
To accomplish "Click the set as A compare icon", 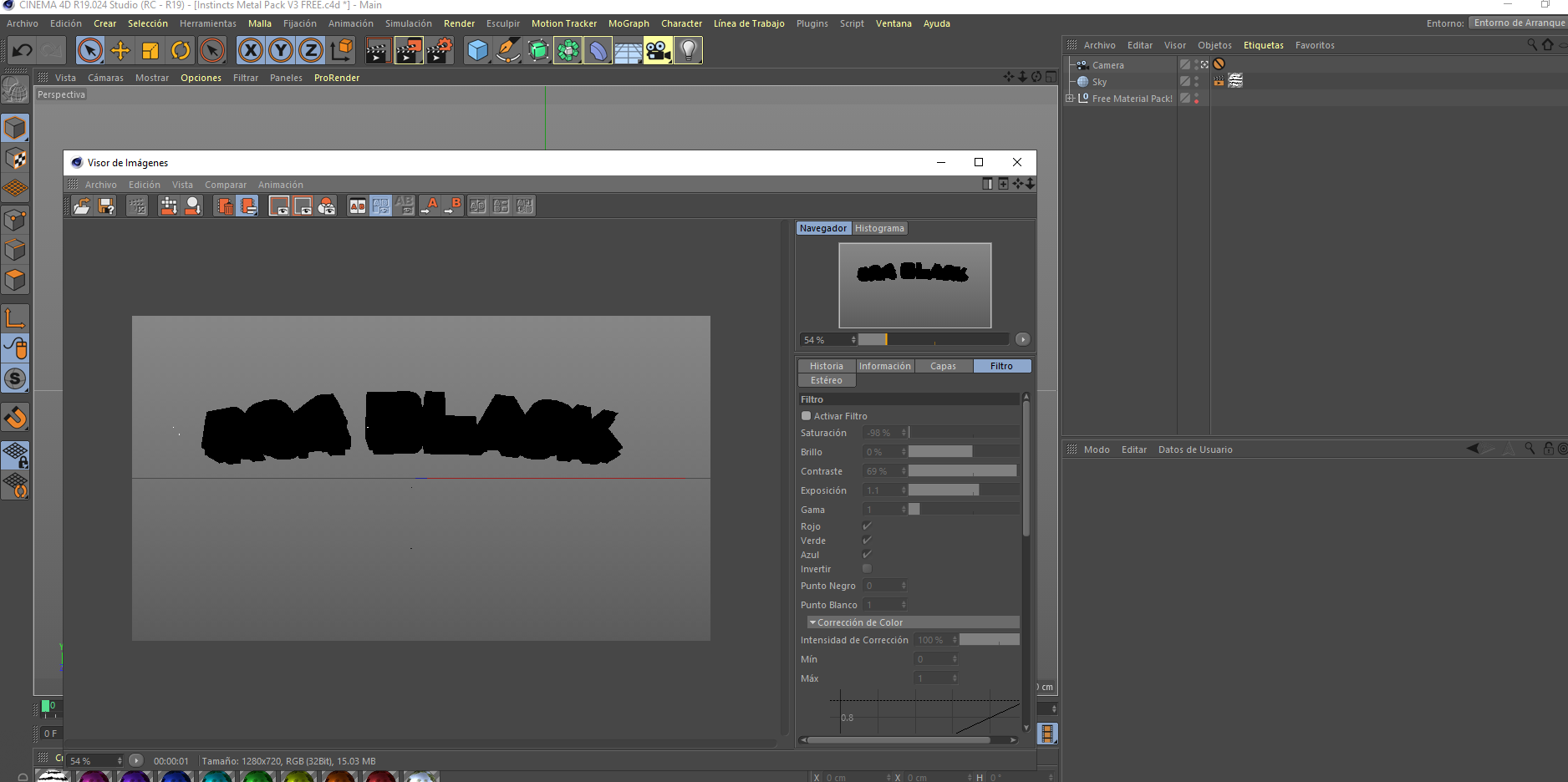I will click(x=430, y=206).
